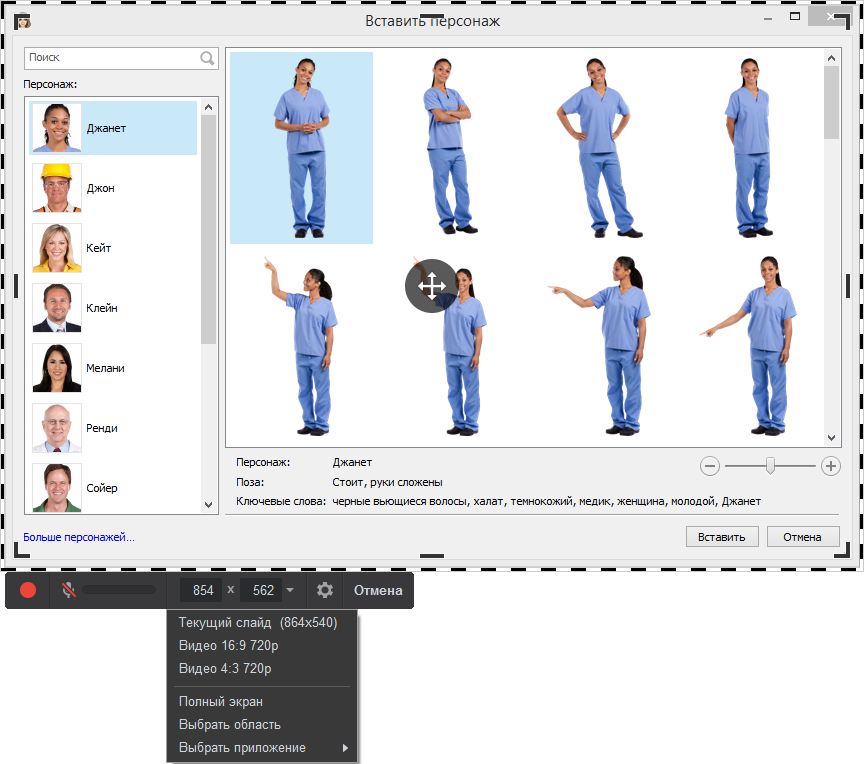Click the character list scrollbar thumb
The height and width of the screenshot is (764, 864).
tap(208, 229)
